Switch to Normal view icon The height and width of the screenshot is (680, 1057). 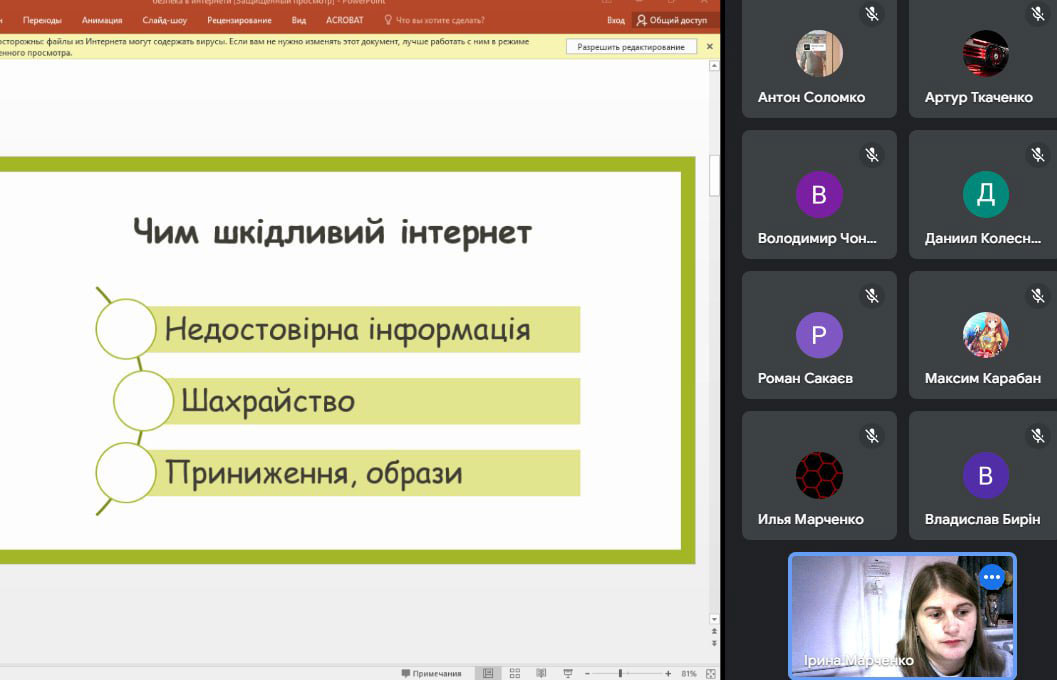[488, 673]
